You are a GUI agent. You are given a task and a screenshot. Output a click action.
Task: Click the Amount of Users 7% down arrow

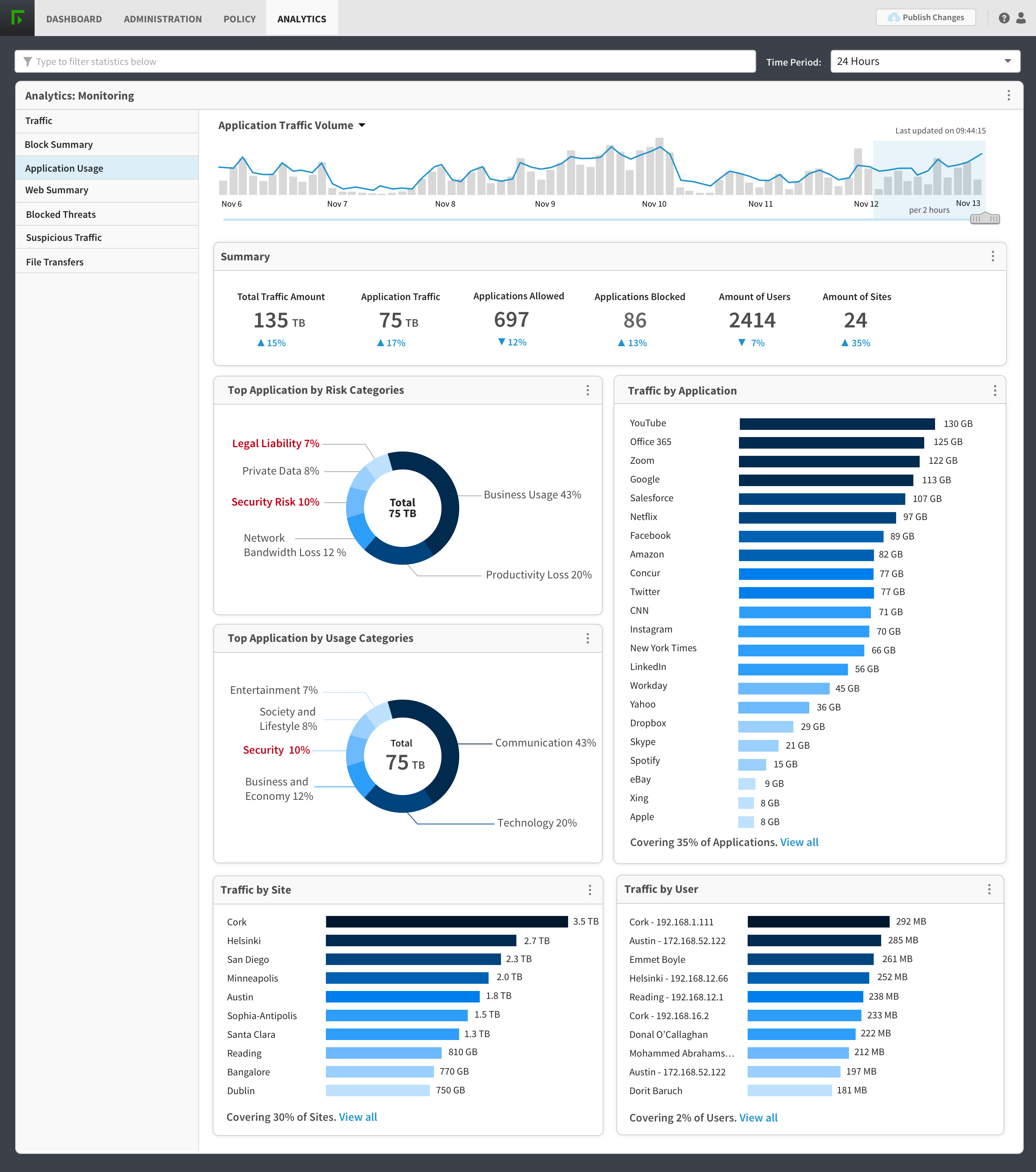741,342
